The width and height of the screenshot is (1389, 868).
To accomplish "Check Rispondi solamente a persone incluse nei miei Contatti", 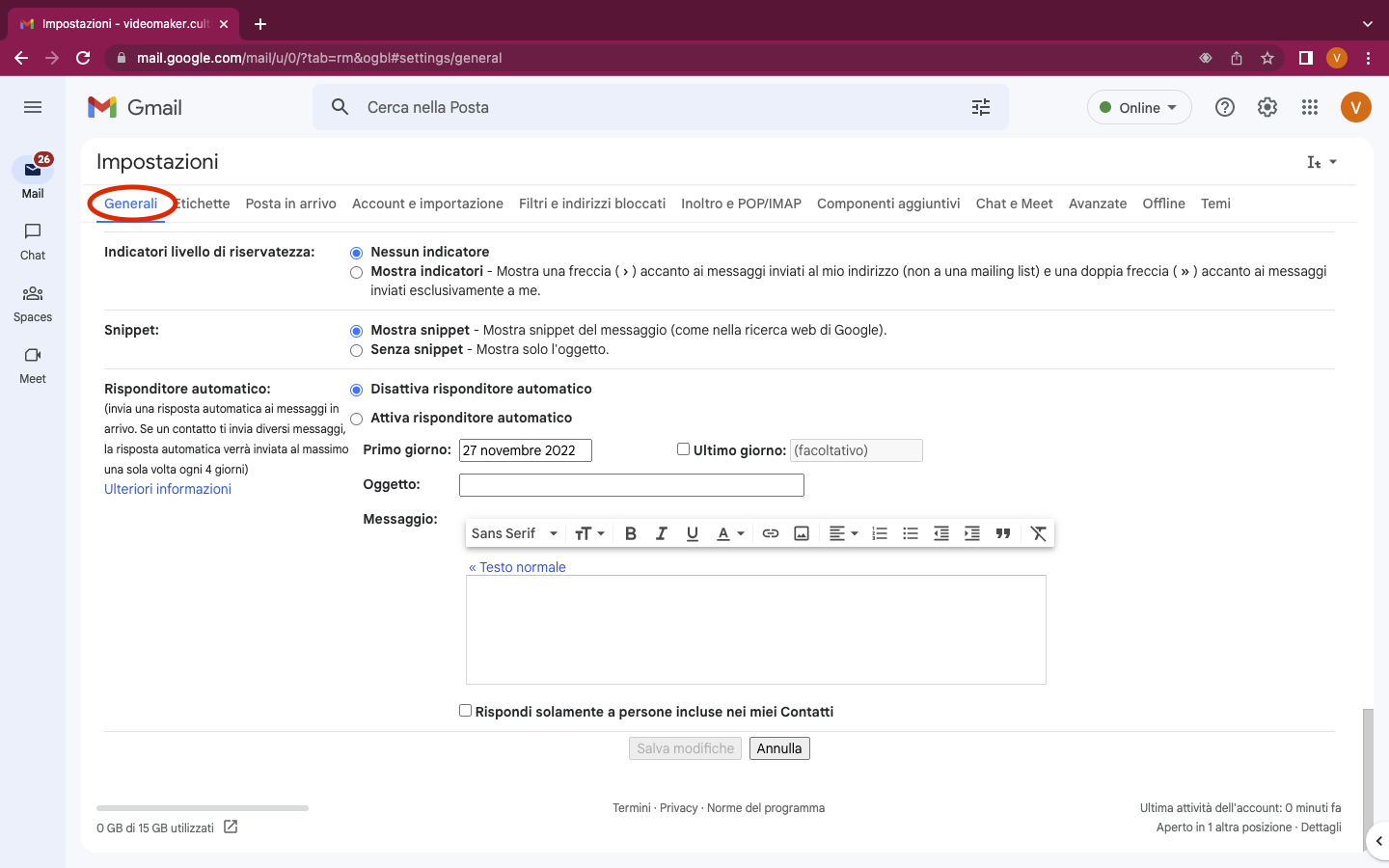I will [x=465, y=710].
